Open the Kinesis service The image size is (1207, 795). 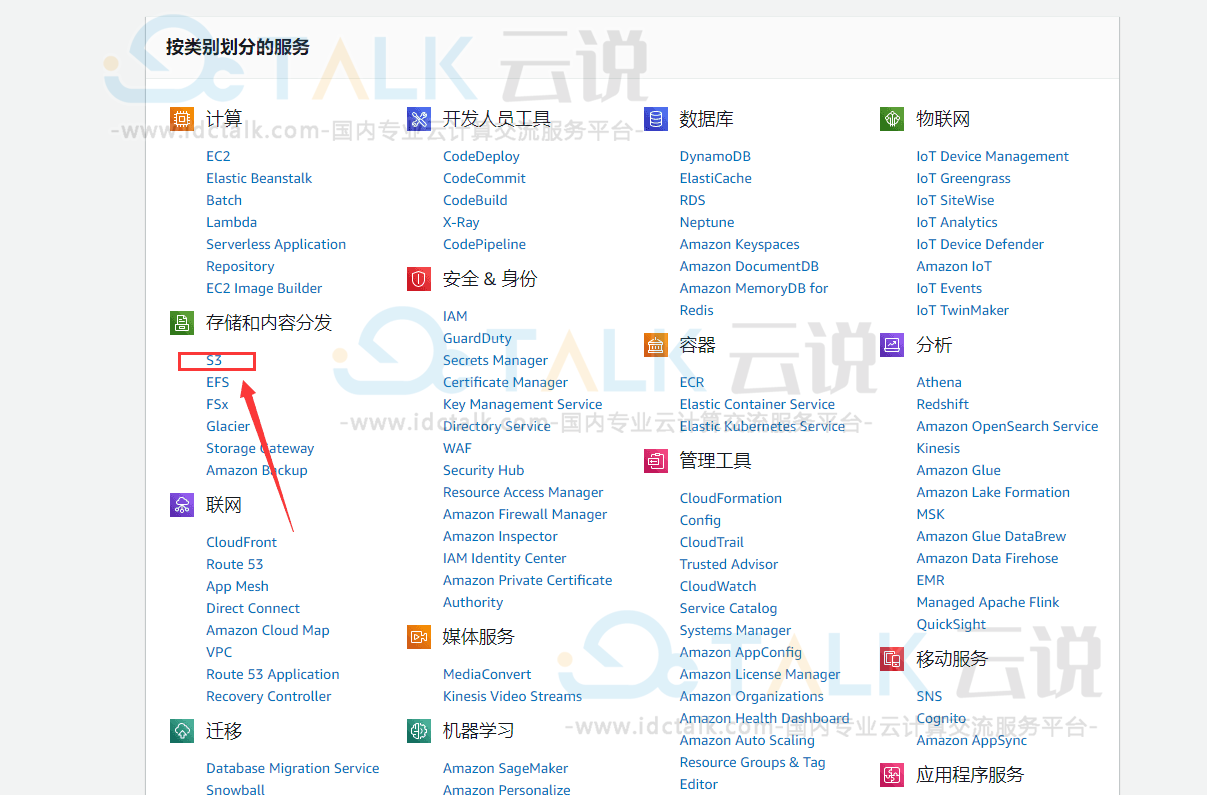(x=938, y=448)
